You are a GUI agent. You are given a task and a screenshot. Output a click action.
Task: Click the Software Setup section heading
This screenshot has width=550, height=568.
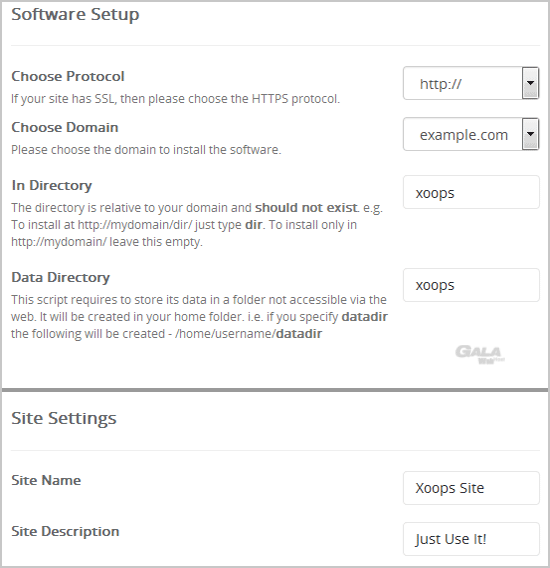pos(75,15)
